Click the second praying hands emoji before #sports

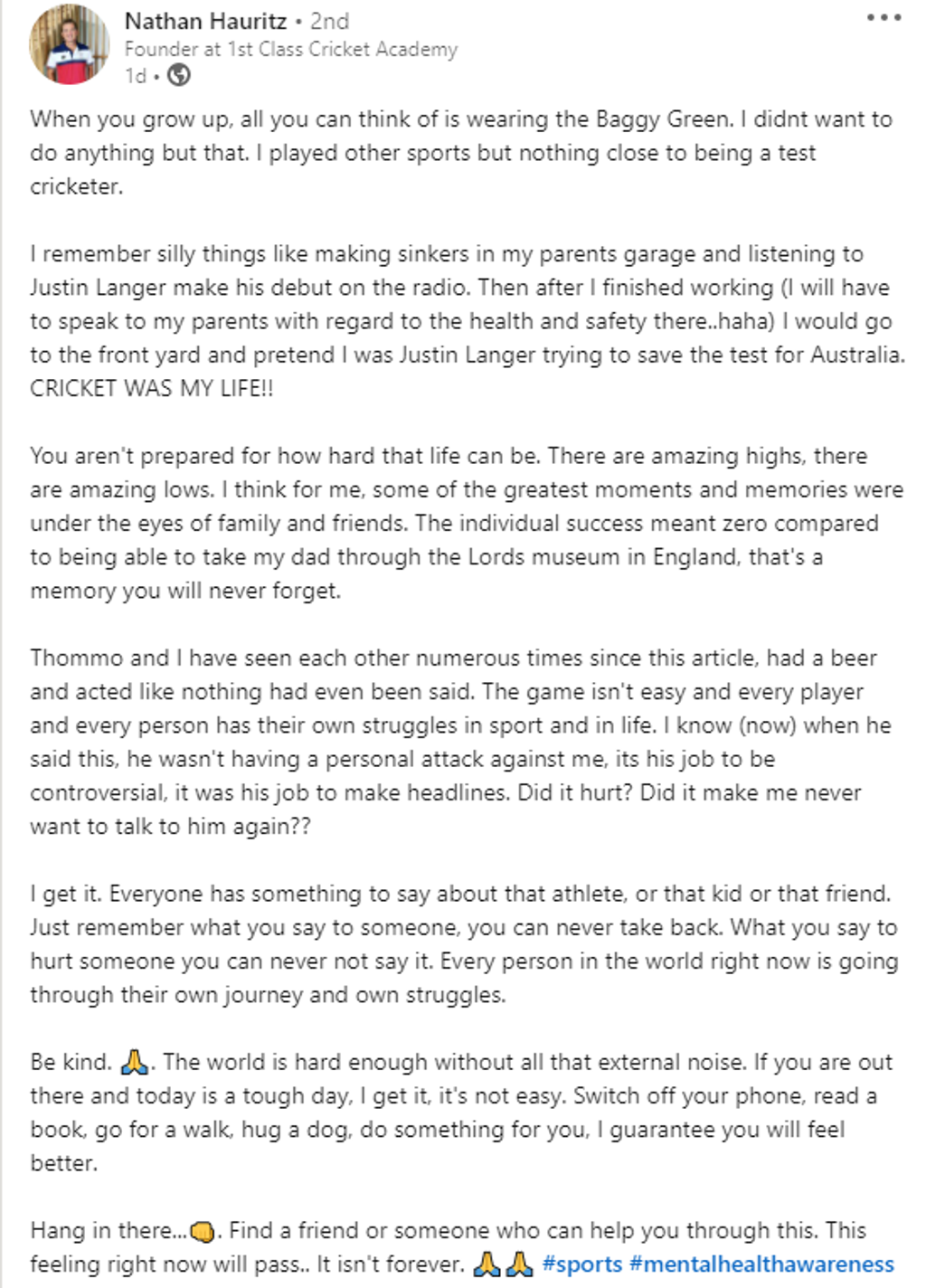click(x=519, y=1264)
